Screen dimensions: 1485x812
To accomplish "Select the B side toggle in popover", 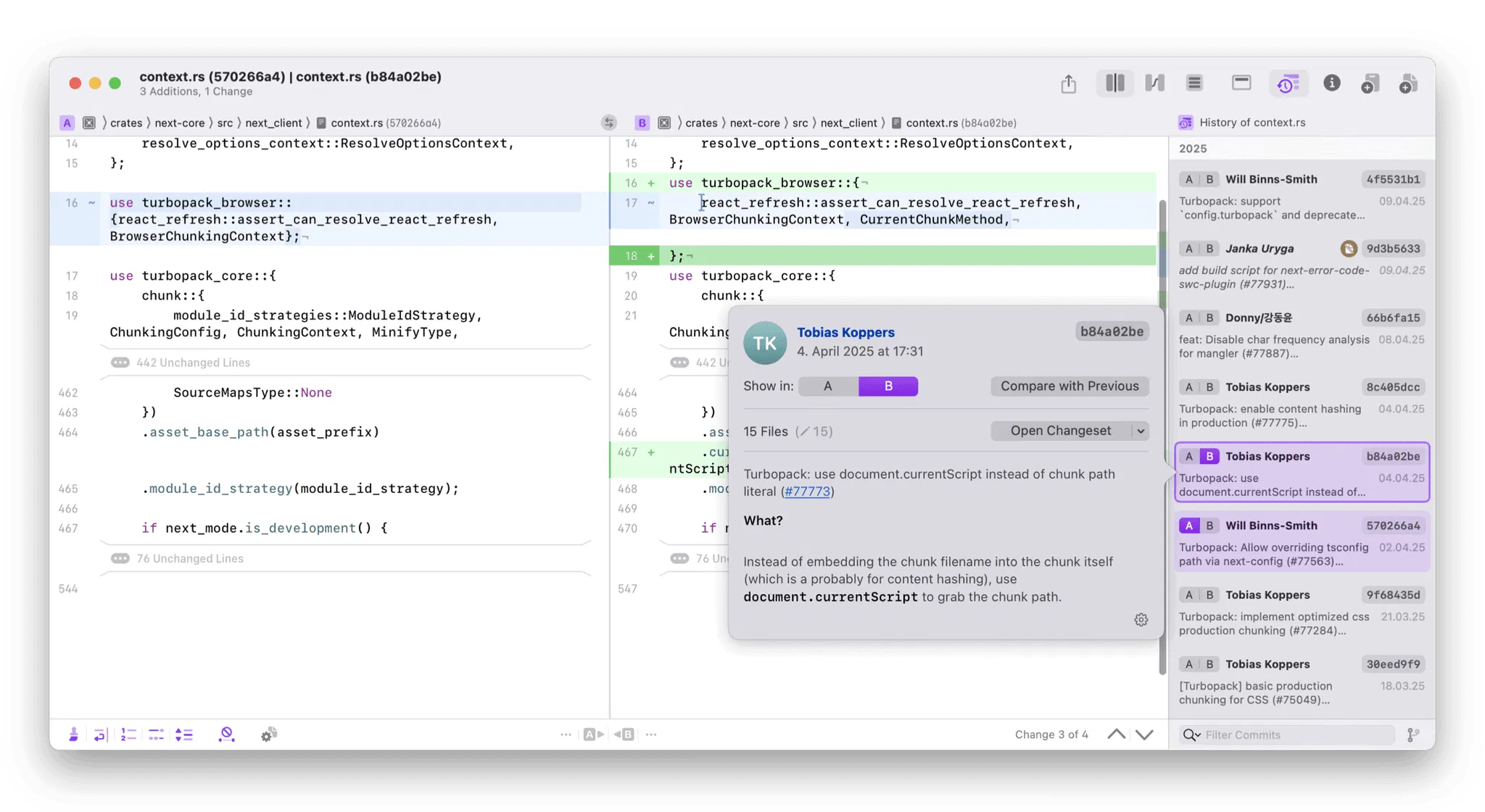I will click(x=888, y=386).
